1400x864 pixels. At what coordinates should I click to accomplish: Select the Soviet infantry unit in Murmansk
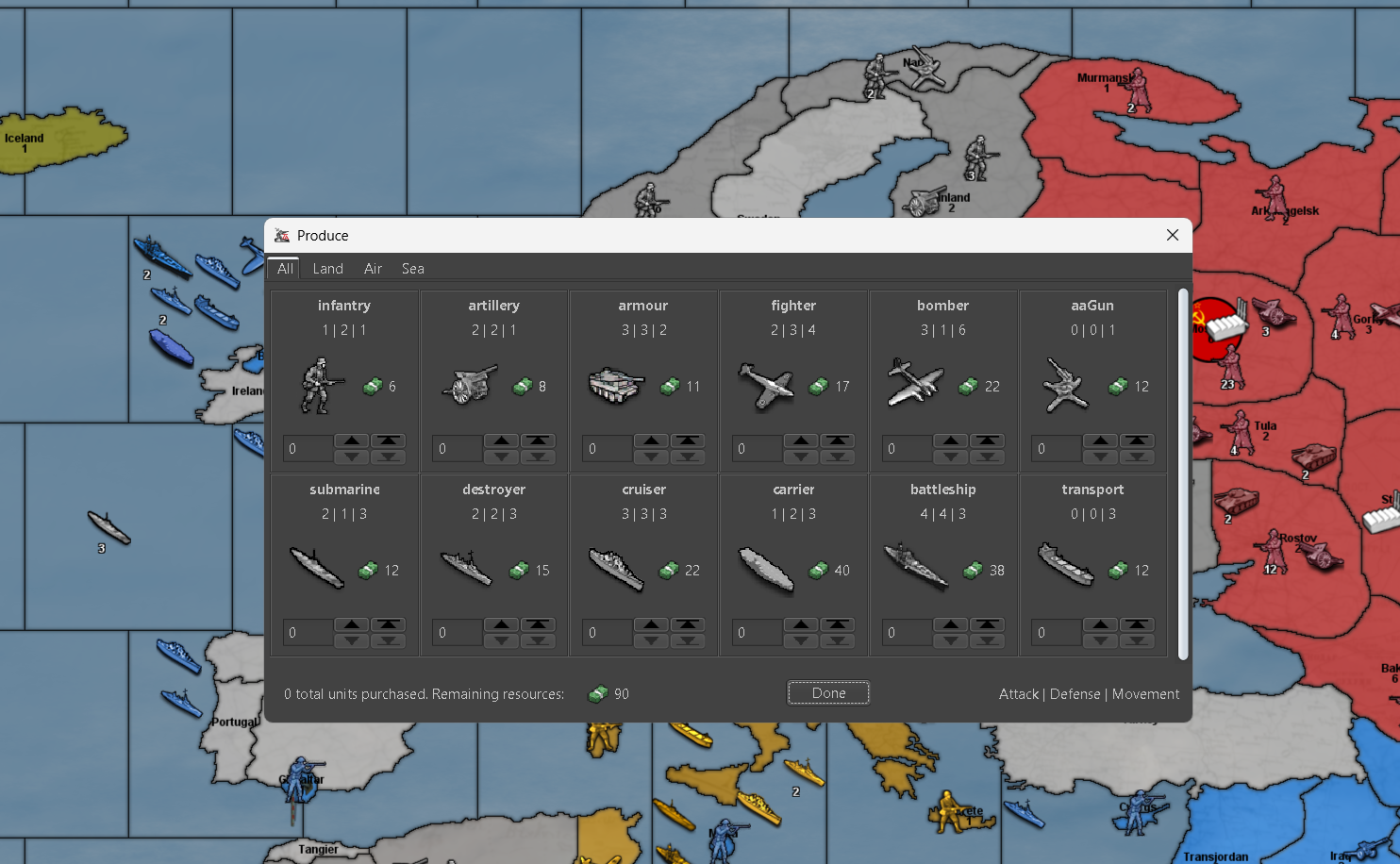[1138, 91]
